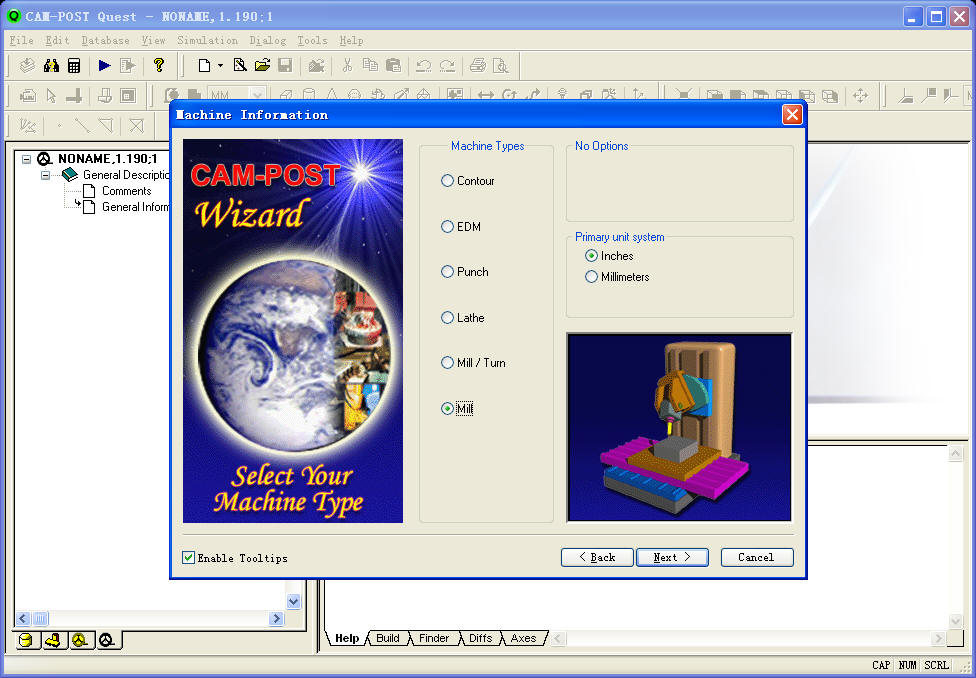Click the Paste clipboard icon
The height and width of the screenshot is (678, 976).
pos(393,65)
